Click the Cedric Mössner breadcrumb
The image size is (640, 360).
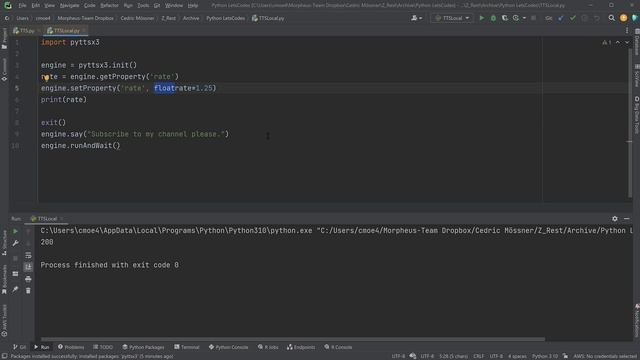point(137,18)
